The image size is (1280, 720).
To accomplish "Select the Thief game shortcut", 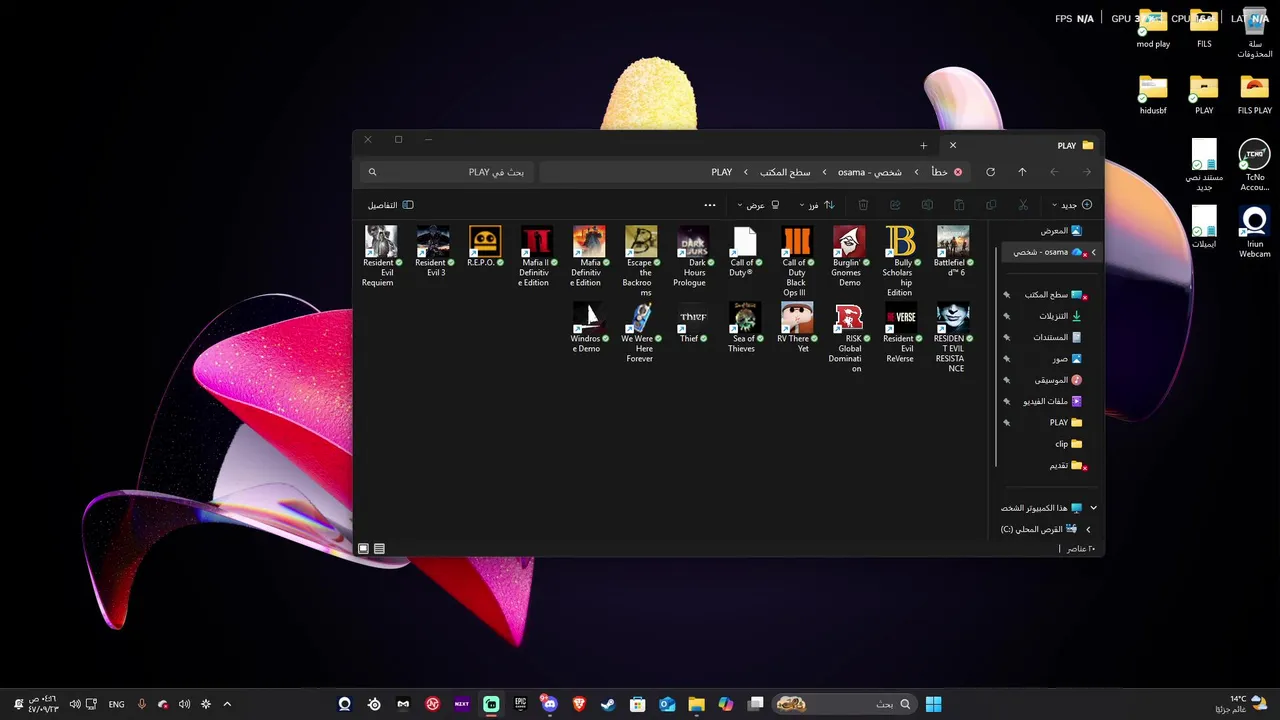I will coord(693,321).
